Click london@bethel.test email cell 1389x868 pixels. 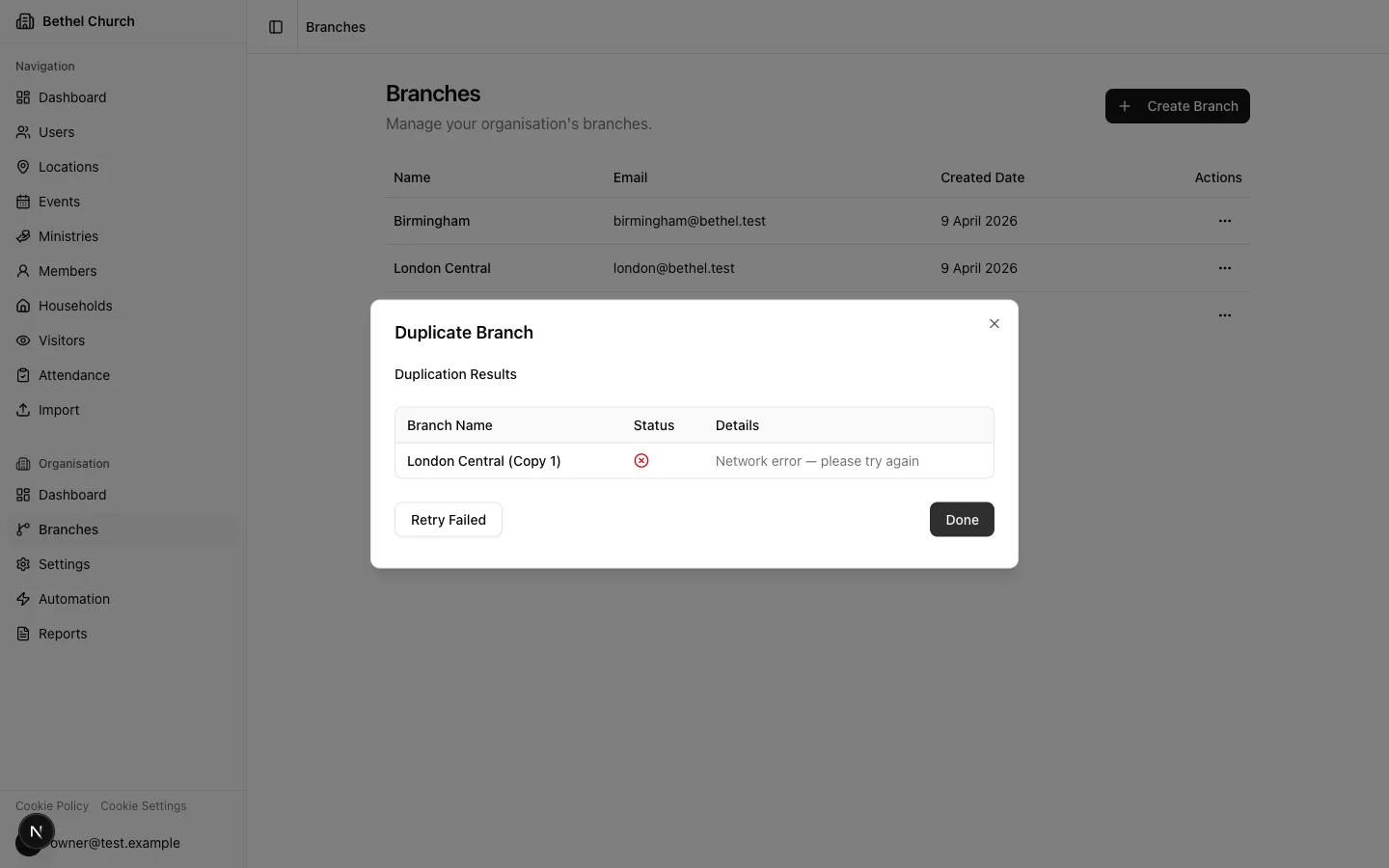(674, 268)
